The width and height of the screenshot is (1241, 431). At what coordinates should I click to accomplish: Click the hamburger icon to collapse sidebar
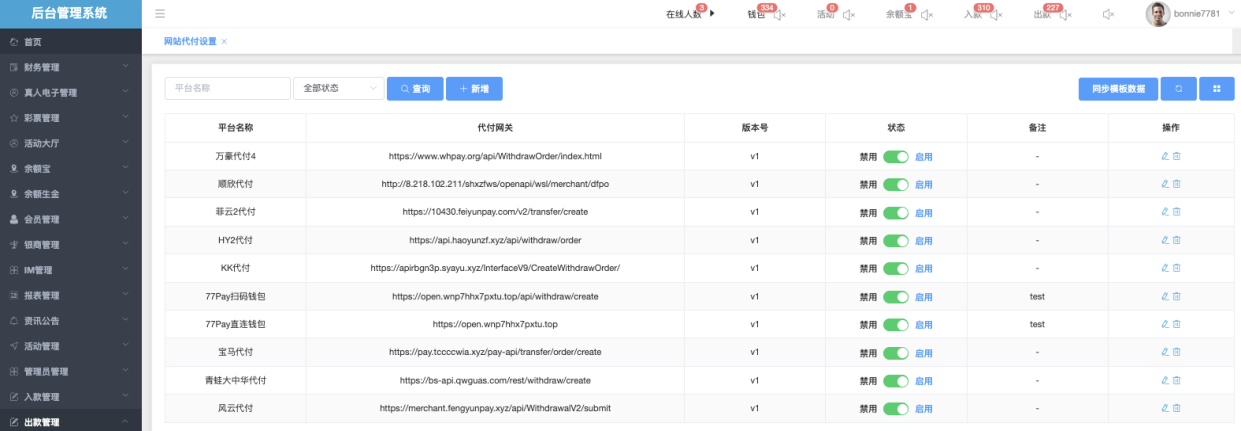coord(160,14)
